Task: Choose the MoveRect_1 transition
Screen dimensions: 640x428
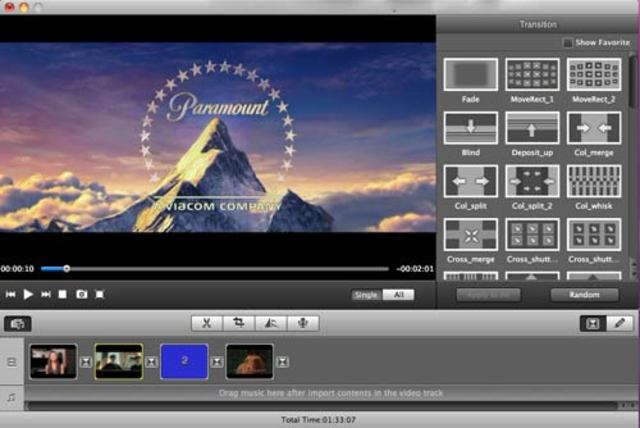Action: [x=532, y=74]
